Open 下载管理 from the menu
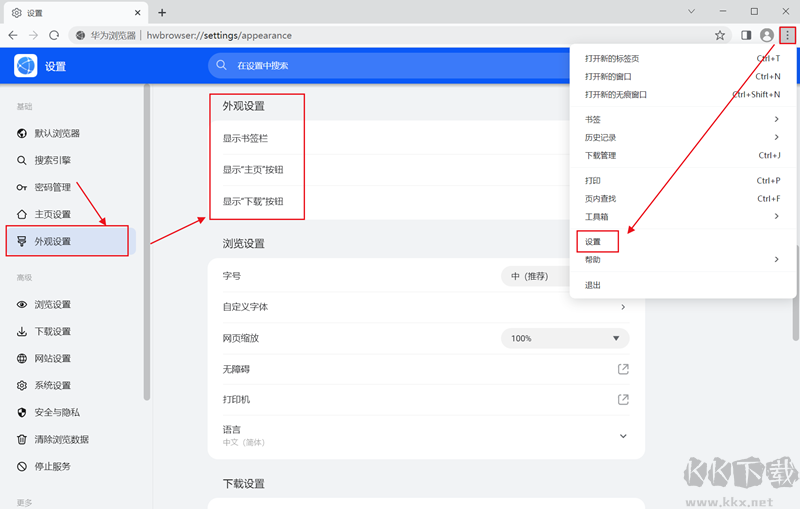Viewport: 800px width, 509px height. click(682, 156)
